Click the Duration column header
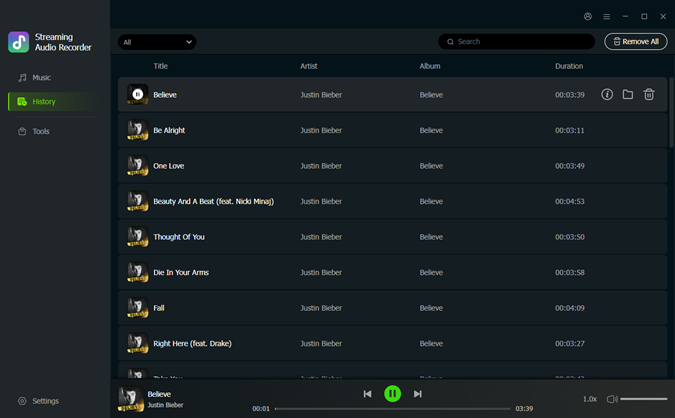The width and height of the screenshot is (675, 418). tap(569, 66)
